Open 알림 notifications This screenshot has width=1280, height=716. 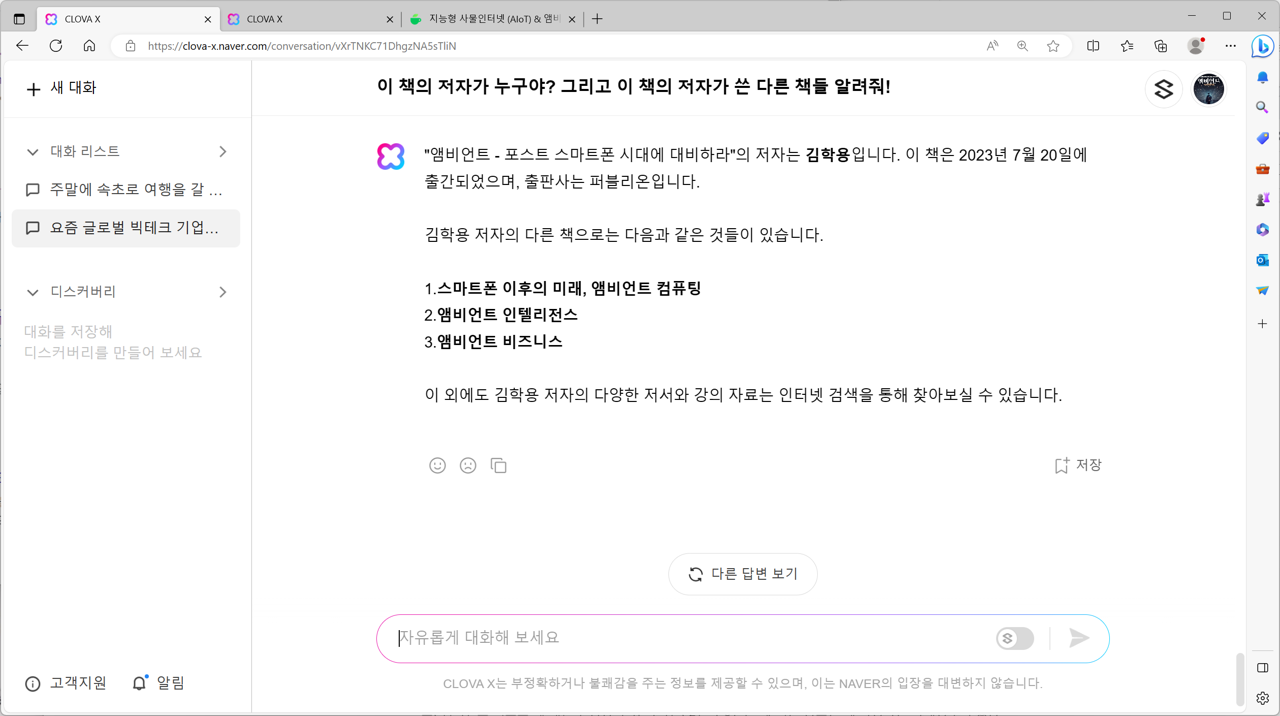[158, 683]
